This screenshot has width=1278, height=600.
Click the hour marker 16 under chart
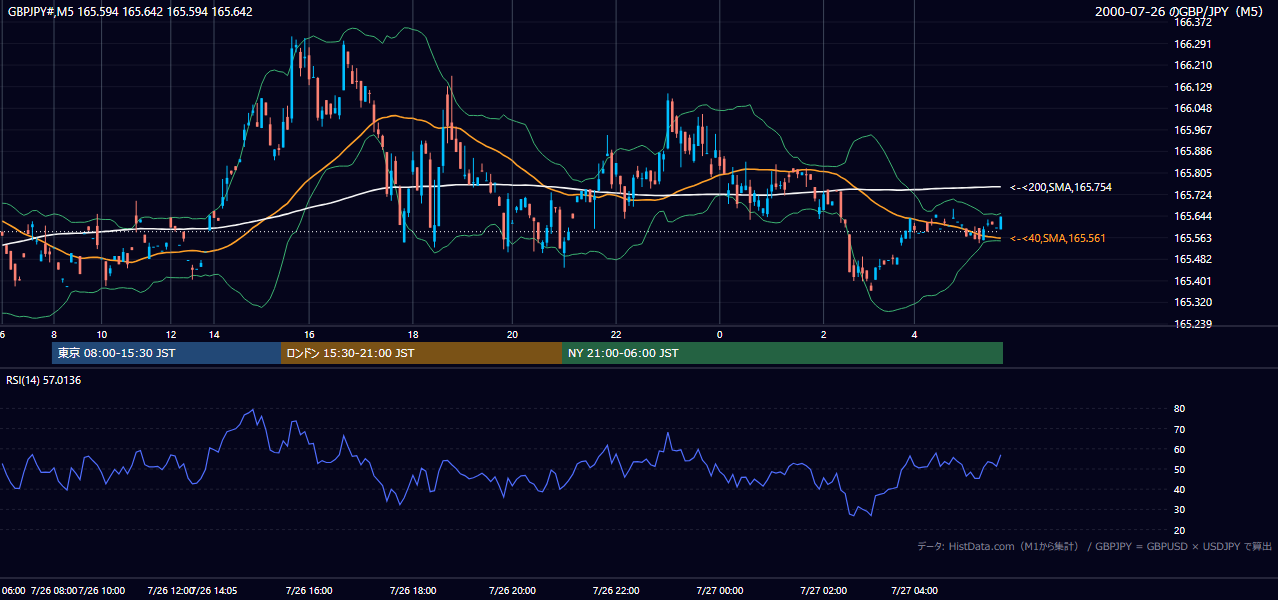pos(309,334)
